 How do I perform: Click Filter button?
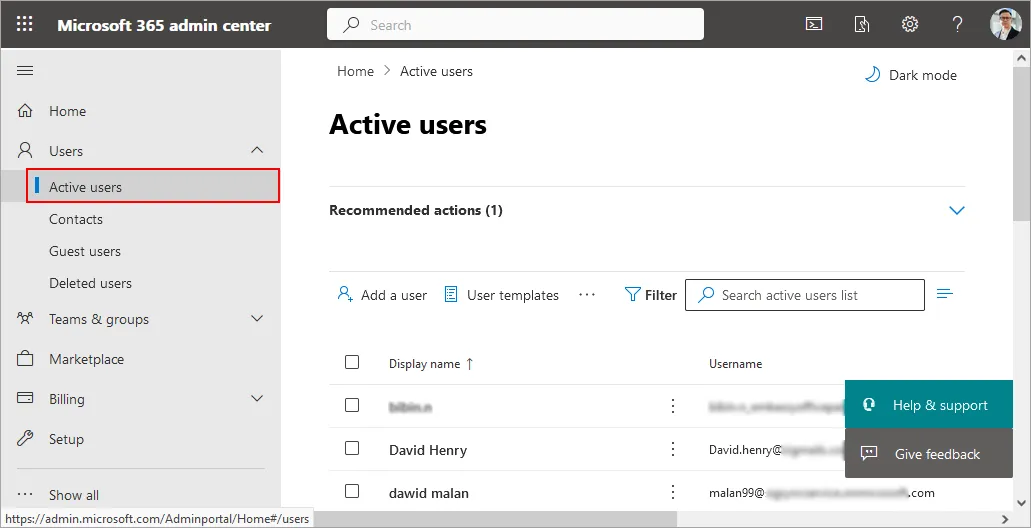coord(650,295)
